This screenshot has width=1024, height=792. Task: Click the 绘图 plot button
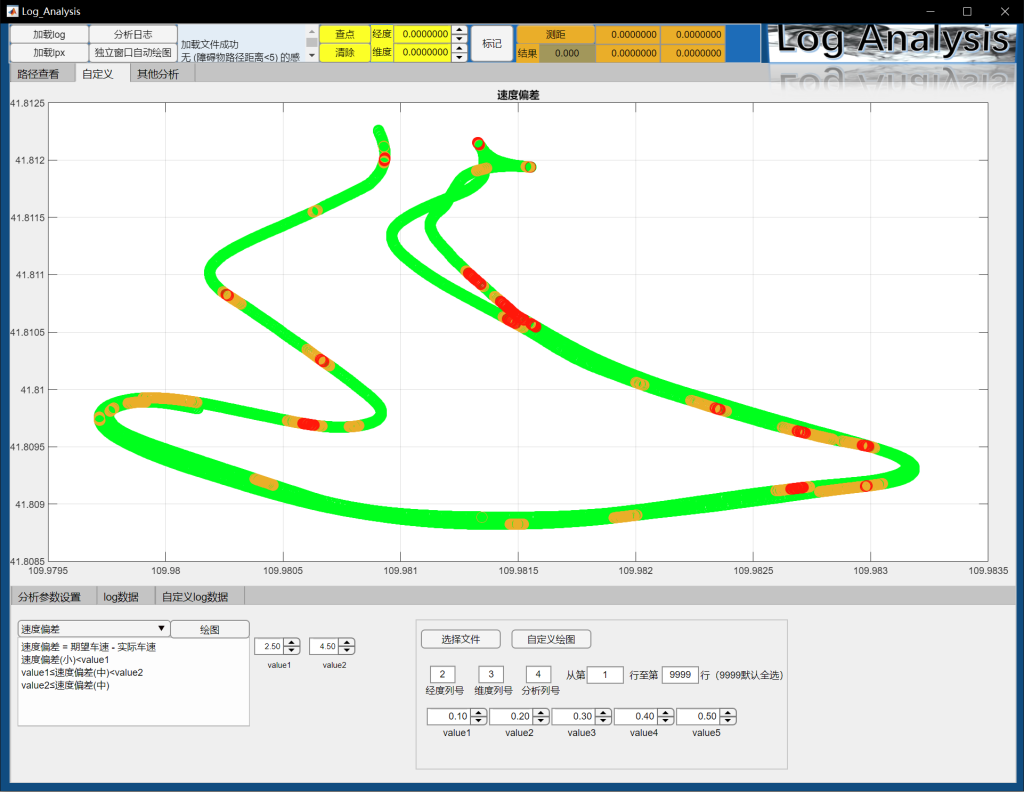click(x=210, y=629)
